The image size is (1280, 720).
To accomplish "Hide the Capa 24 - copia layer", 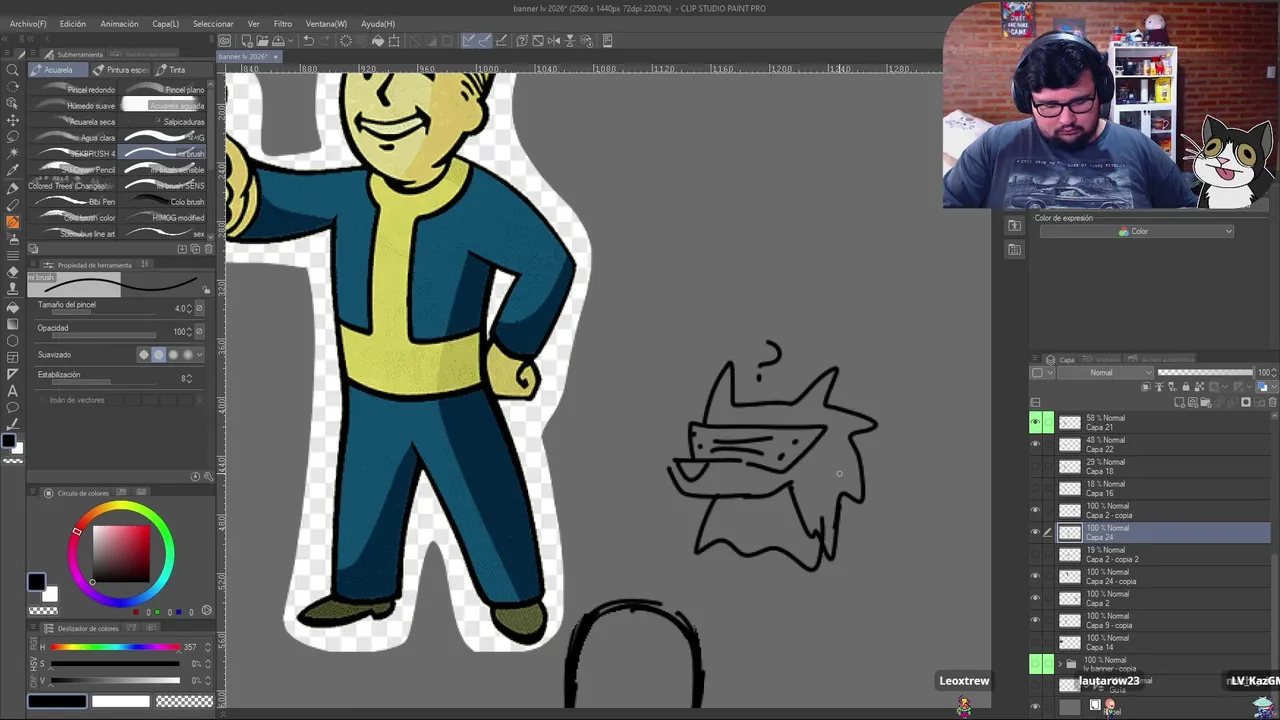I will click(x=1035, y=577).
